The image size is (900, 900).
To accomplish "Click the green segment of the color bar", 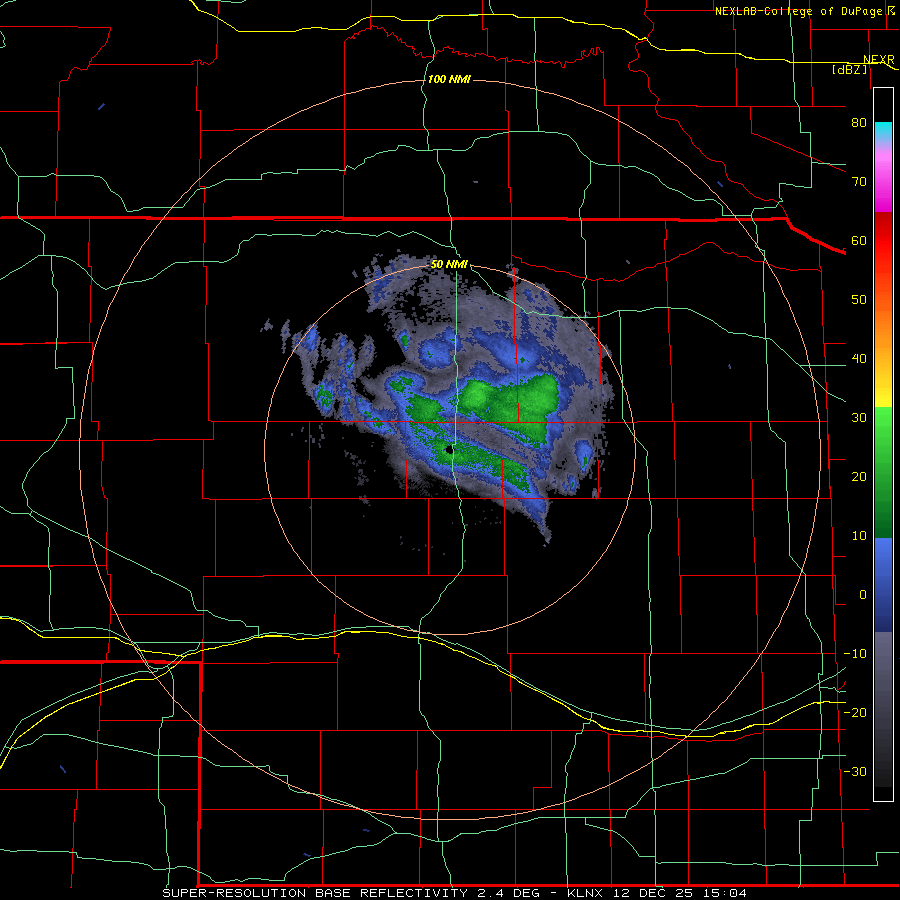I will click(883, 472).
